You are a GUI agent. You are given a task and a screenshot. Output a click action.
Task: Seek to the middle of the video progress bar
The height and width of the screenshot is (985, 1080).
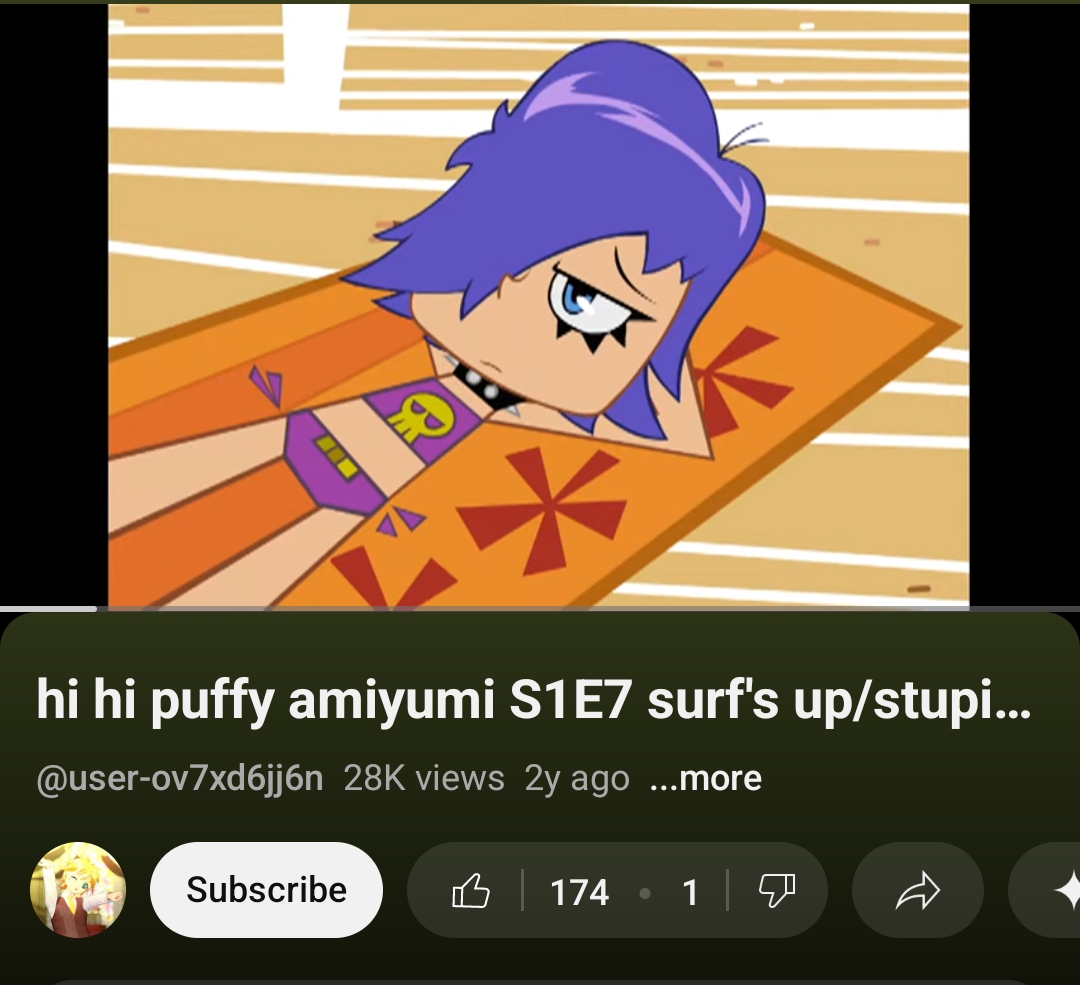click(540, 608)
